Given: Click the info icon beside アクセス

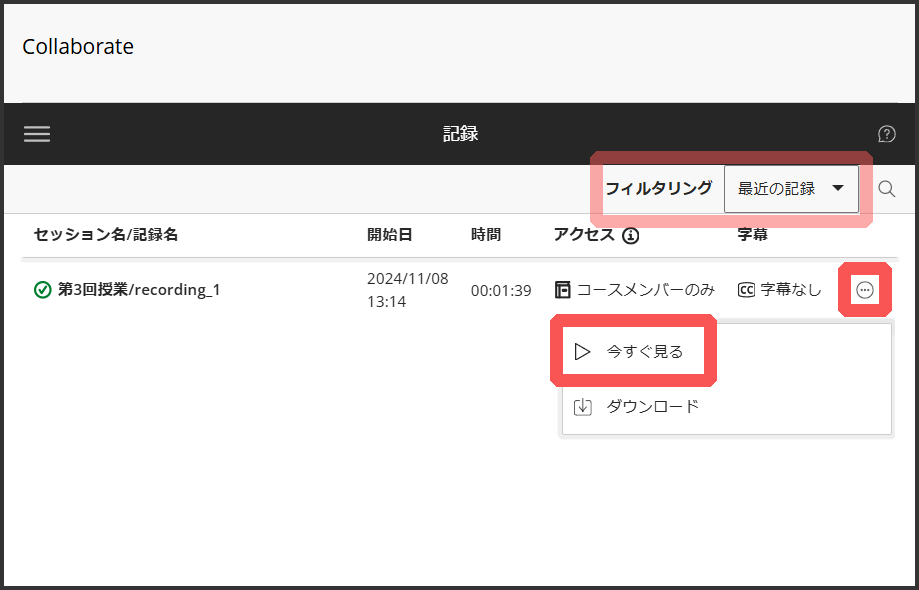Looking at the screenshot, I should pyautogui.click(x=630, y=236).
